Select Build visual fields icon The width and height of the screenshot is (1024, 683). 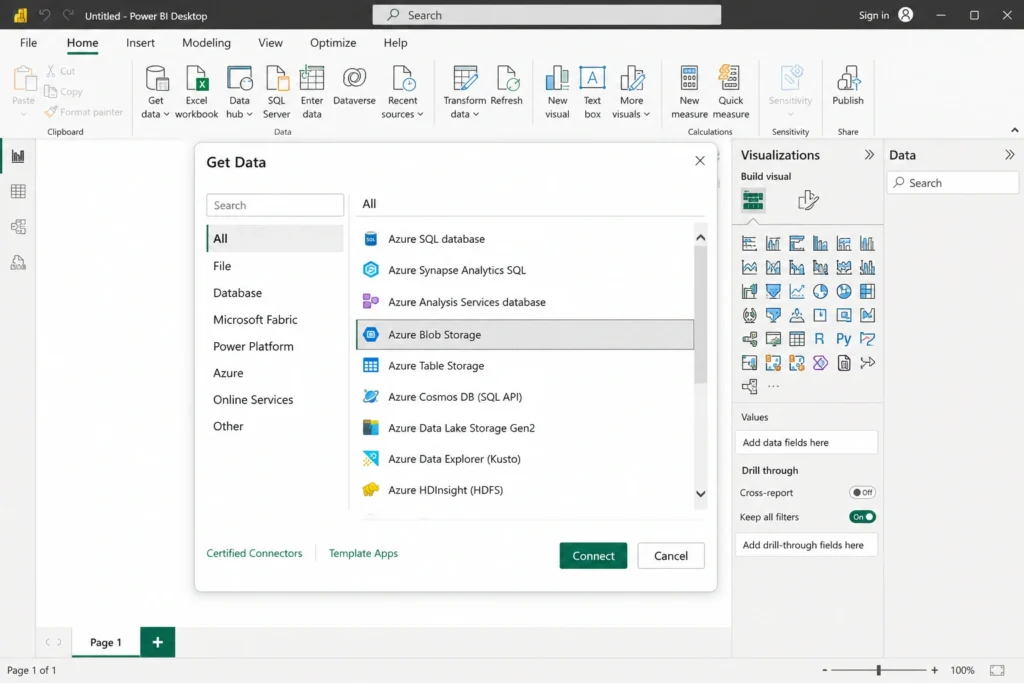tap(753, 200)
